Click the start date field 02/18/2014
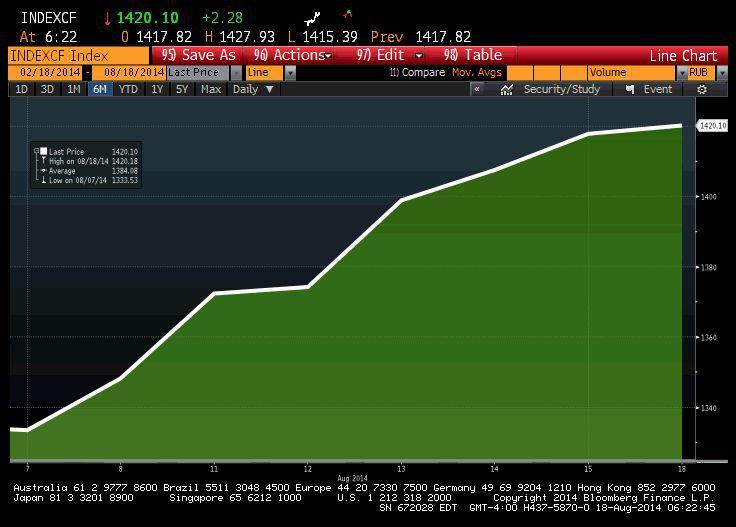 point(45,73)
